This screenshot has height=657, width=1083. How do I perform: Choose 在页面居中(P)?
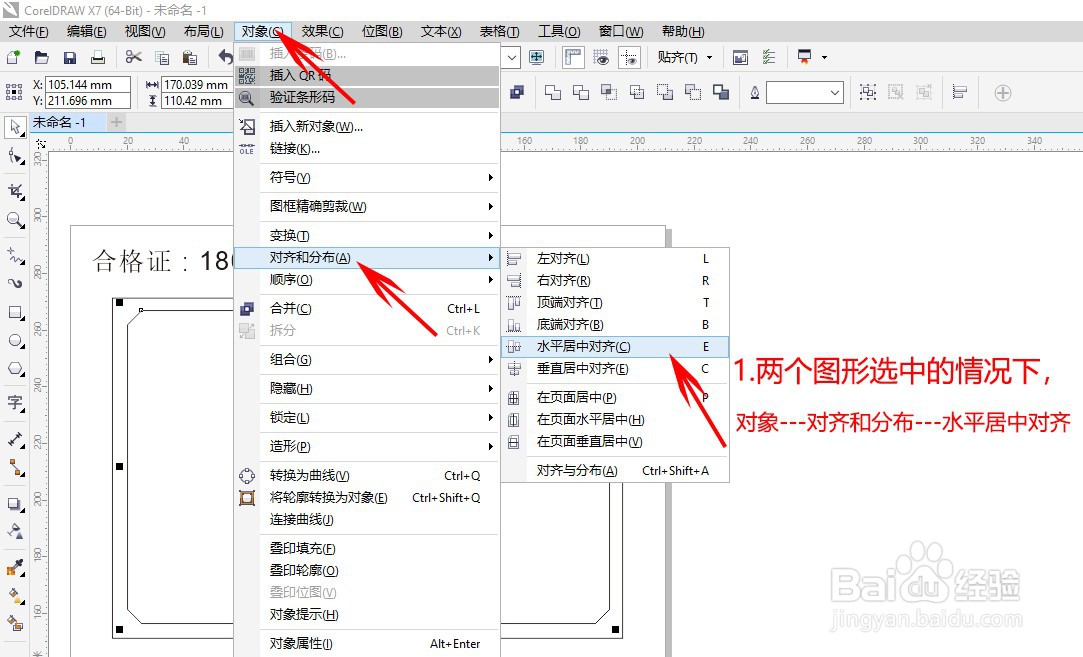[x=615, y=397]
